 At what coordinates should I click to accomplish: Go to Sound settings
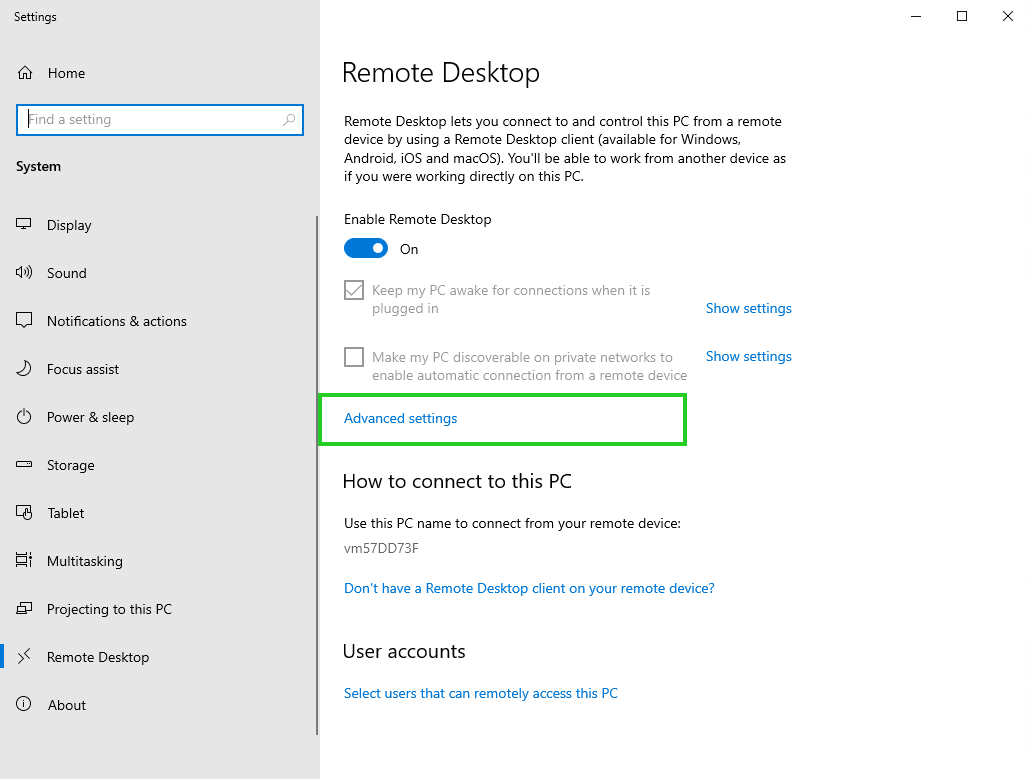66,273
